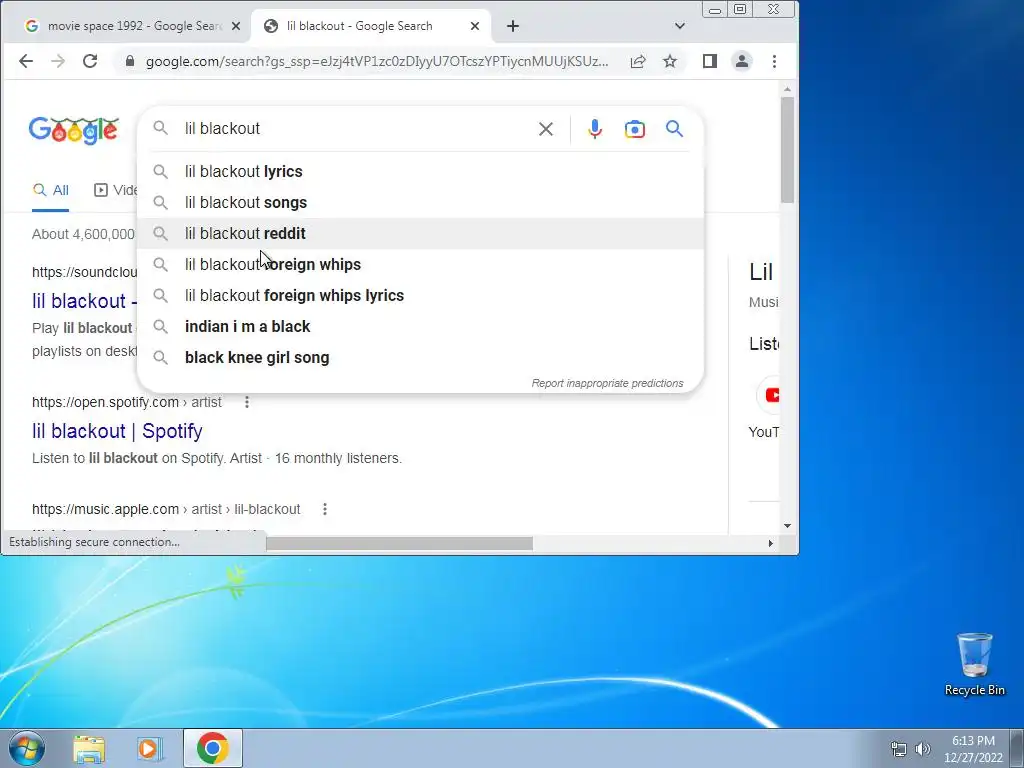Click the music.apple.com result URL
The height and width of the screenshot is (768, 1024).
166,509
